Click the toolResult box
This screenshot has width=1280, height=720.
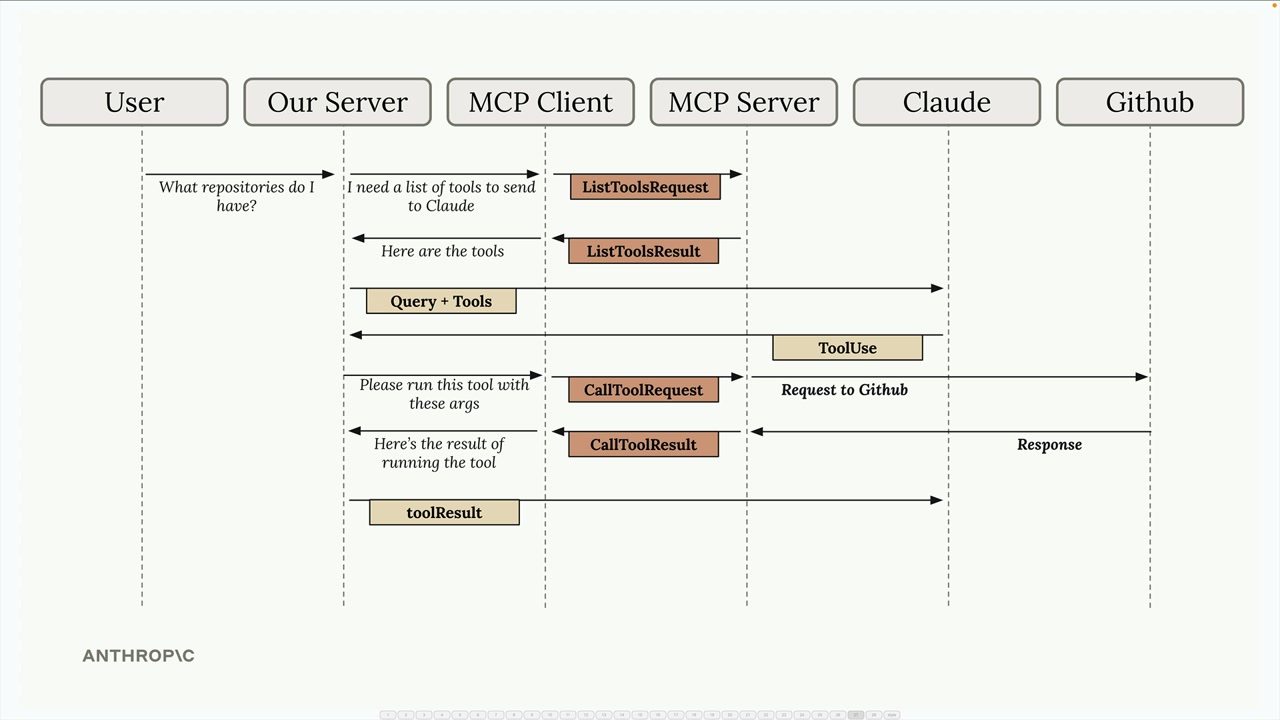(x=444, y=513)
